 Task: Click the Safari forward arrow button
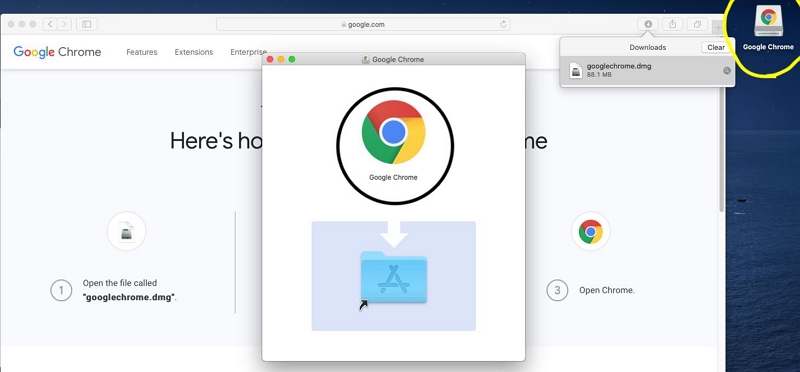pos(64,24)
